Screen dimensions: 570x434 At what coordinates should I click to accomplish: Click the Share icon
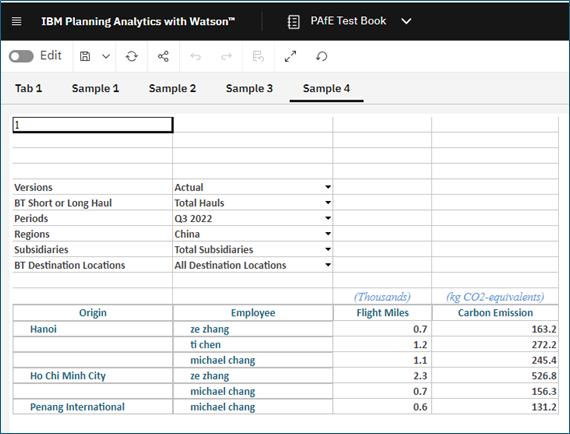pos(163,56)
